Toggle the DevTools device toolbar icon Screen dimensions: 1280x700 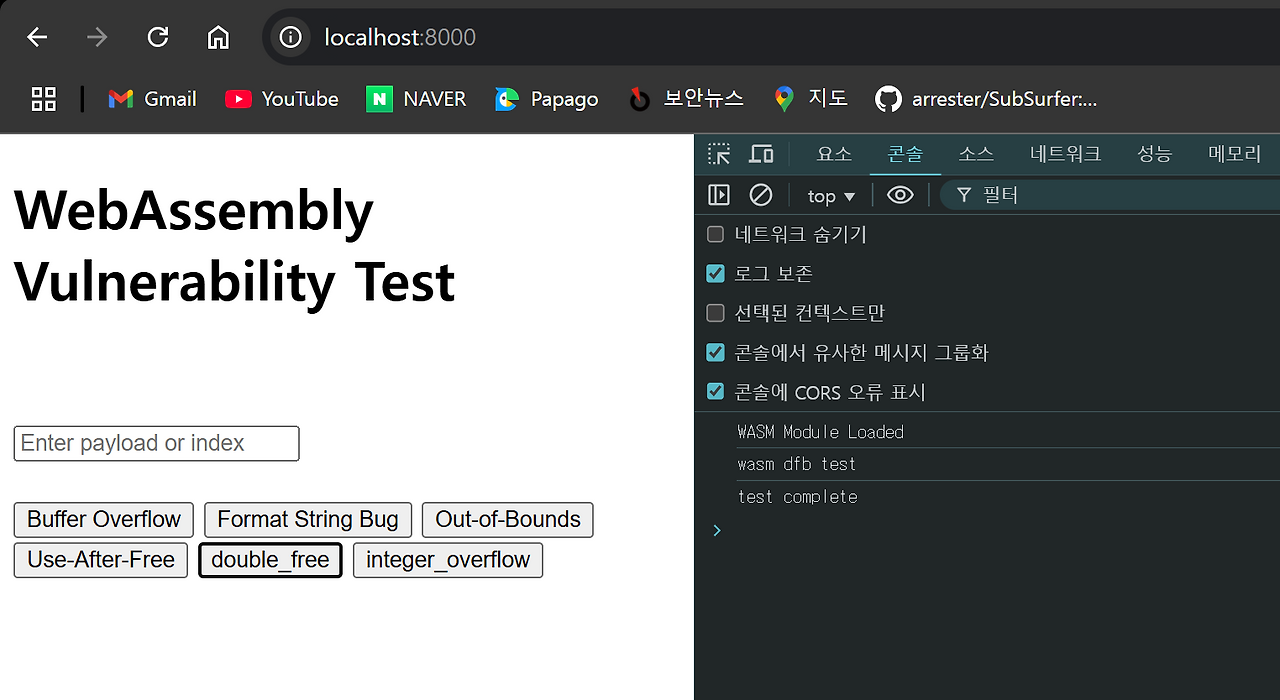tap(761, 154)
